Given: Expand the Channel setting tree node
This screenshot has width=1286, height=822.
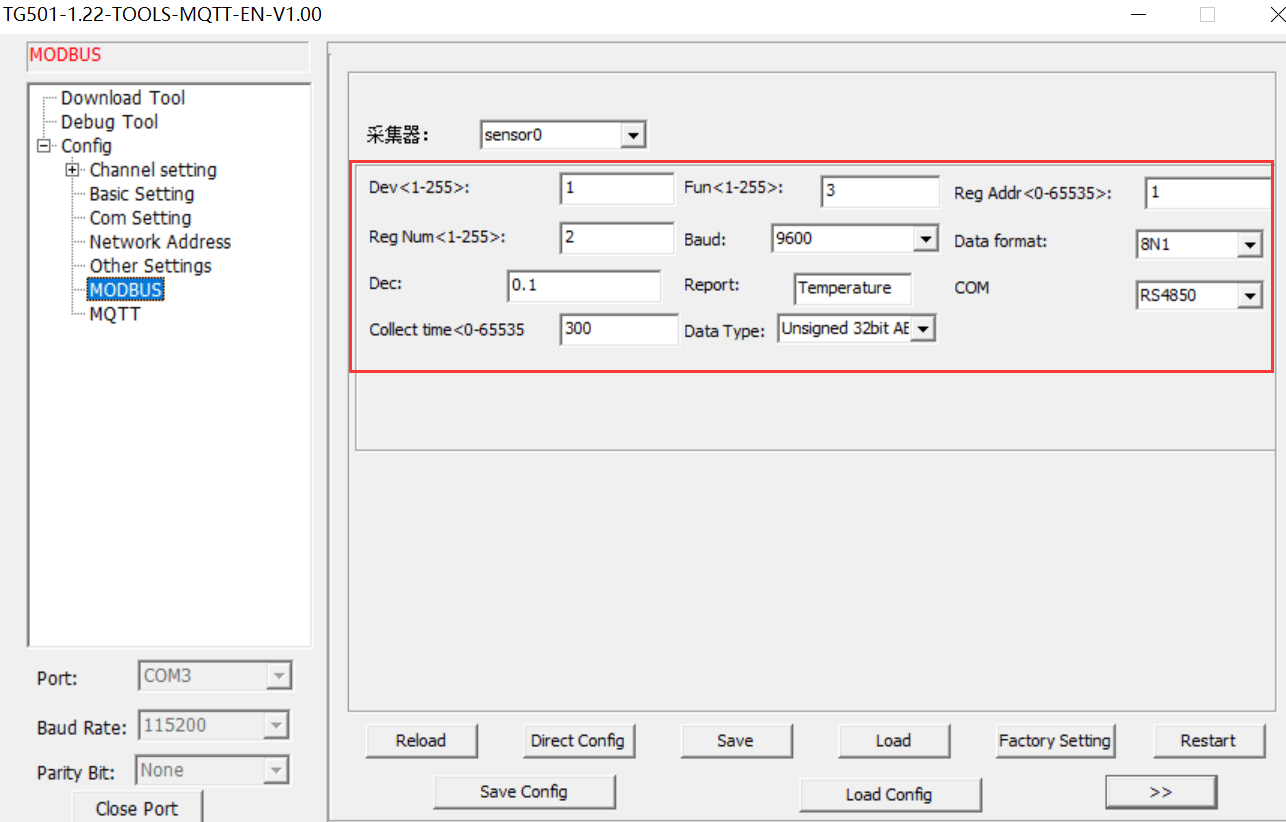Looking at the screenshot, I should pyautogui.click(x=71, y=170).
